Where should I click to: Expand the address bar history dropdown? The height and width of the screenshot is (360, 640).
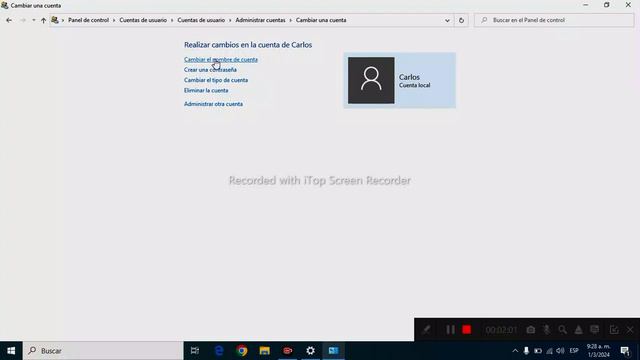(x=447, y=20)
